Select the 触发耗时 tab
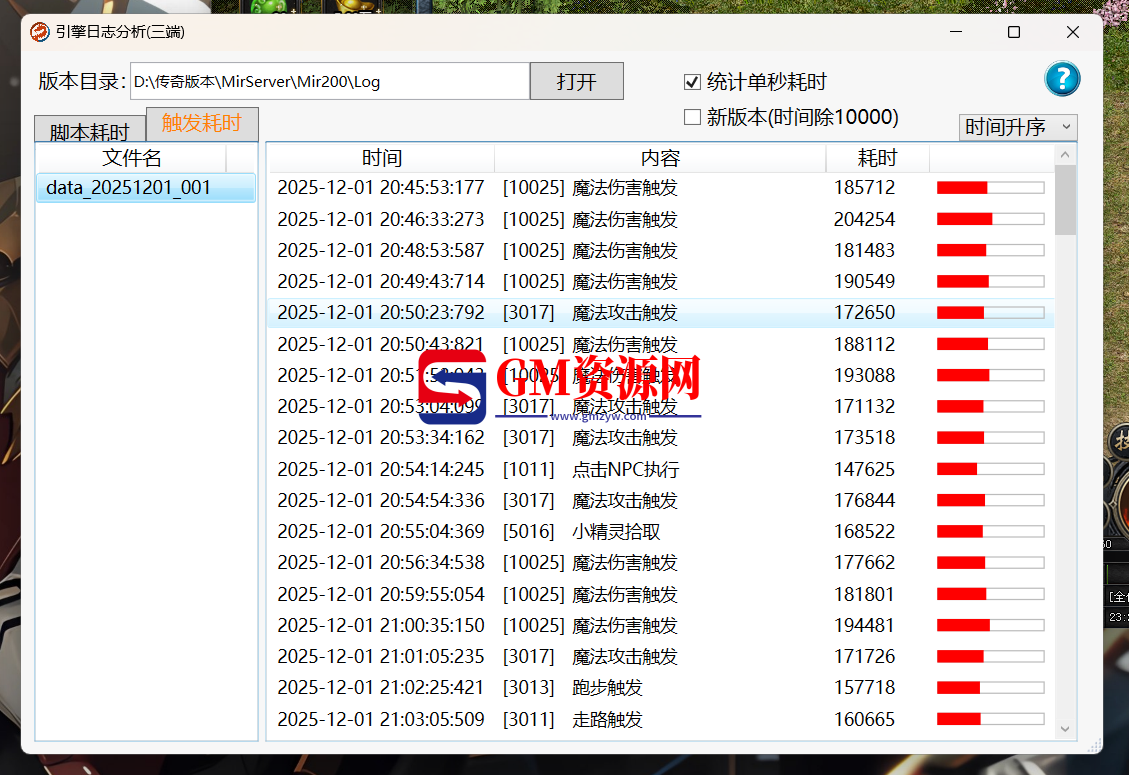Viewport: 1129px width, 775px height. click(x=201, y=124)
